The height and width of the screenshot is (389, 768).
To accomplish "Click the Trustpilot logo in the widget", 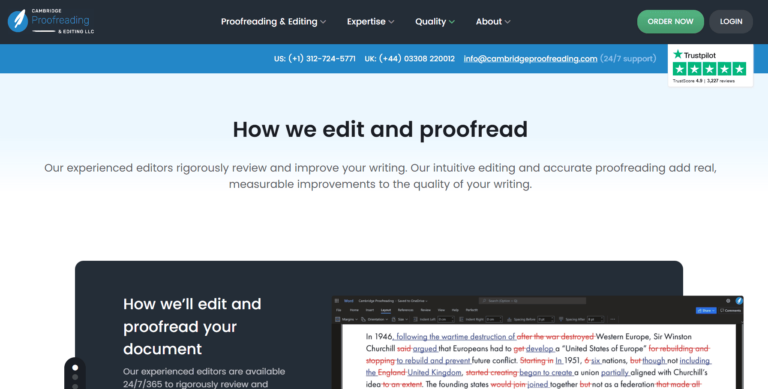I will 695,55.
